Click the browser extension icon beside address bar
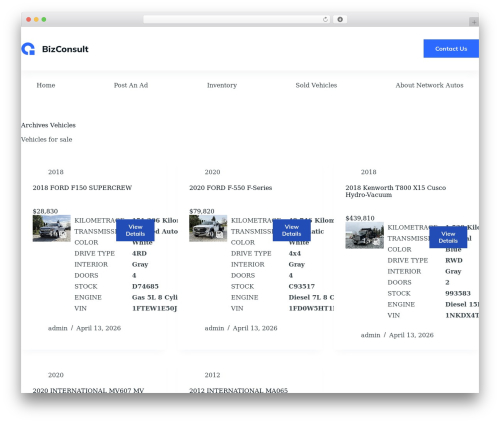The image size is (500, 423). [340, 20]
